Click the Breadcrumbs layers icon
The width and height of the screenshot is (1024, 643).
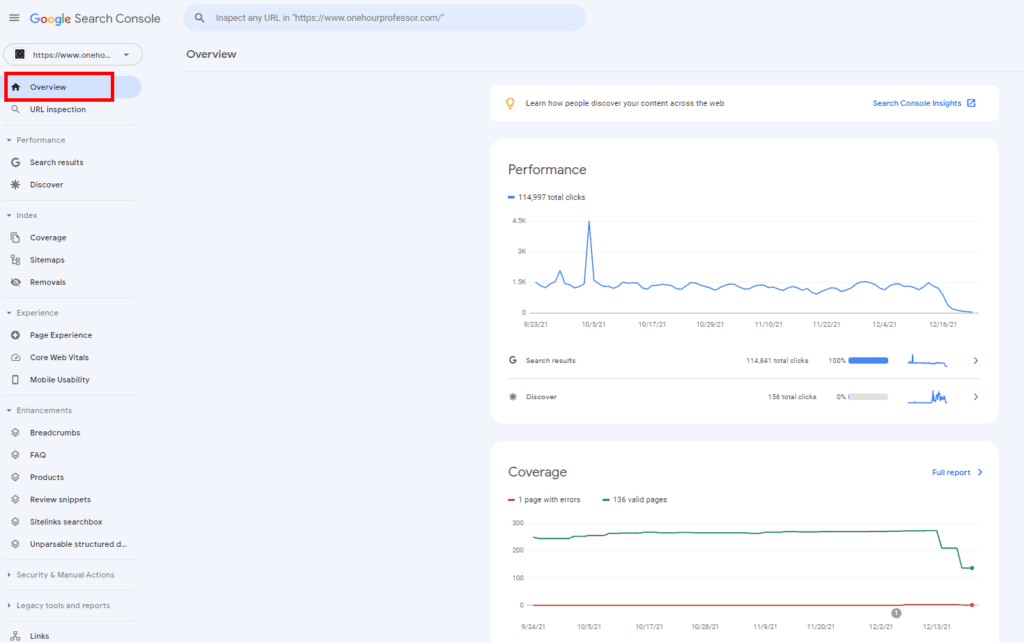(x=16, y=432)
